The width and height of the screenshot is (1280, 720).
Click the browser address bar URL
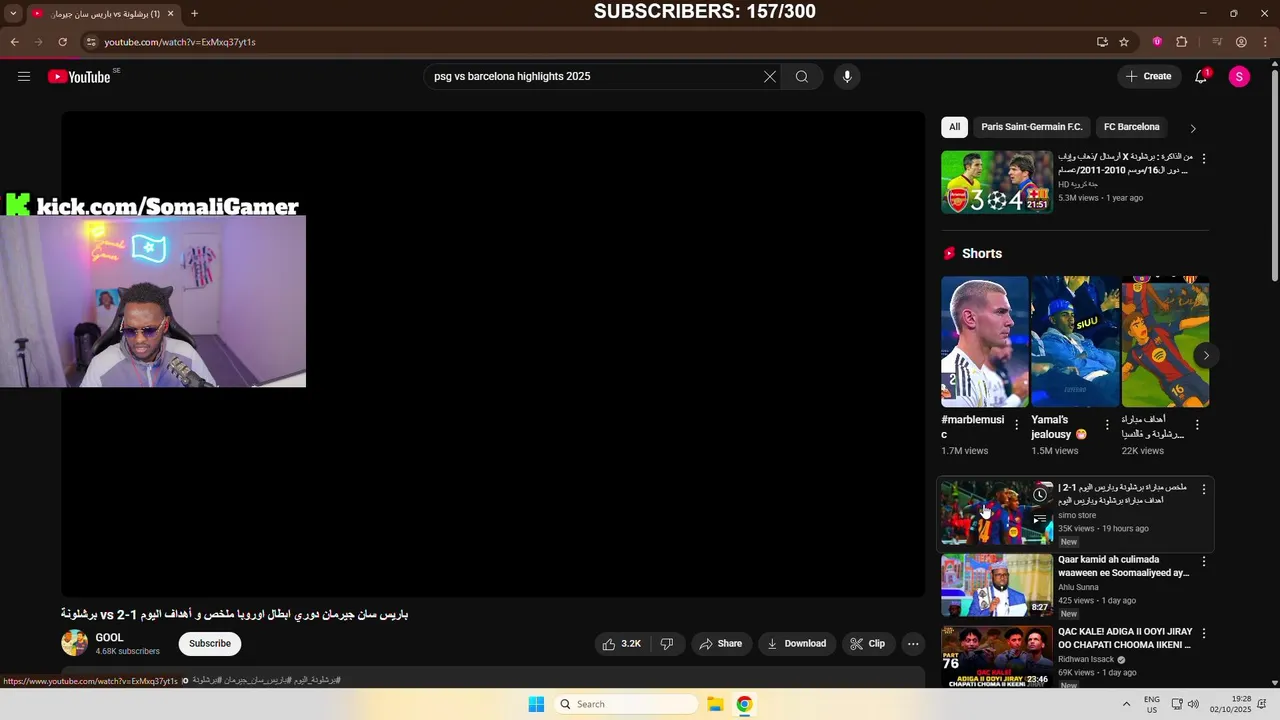coord(180,42)
